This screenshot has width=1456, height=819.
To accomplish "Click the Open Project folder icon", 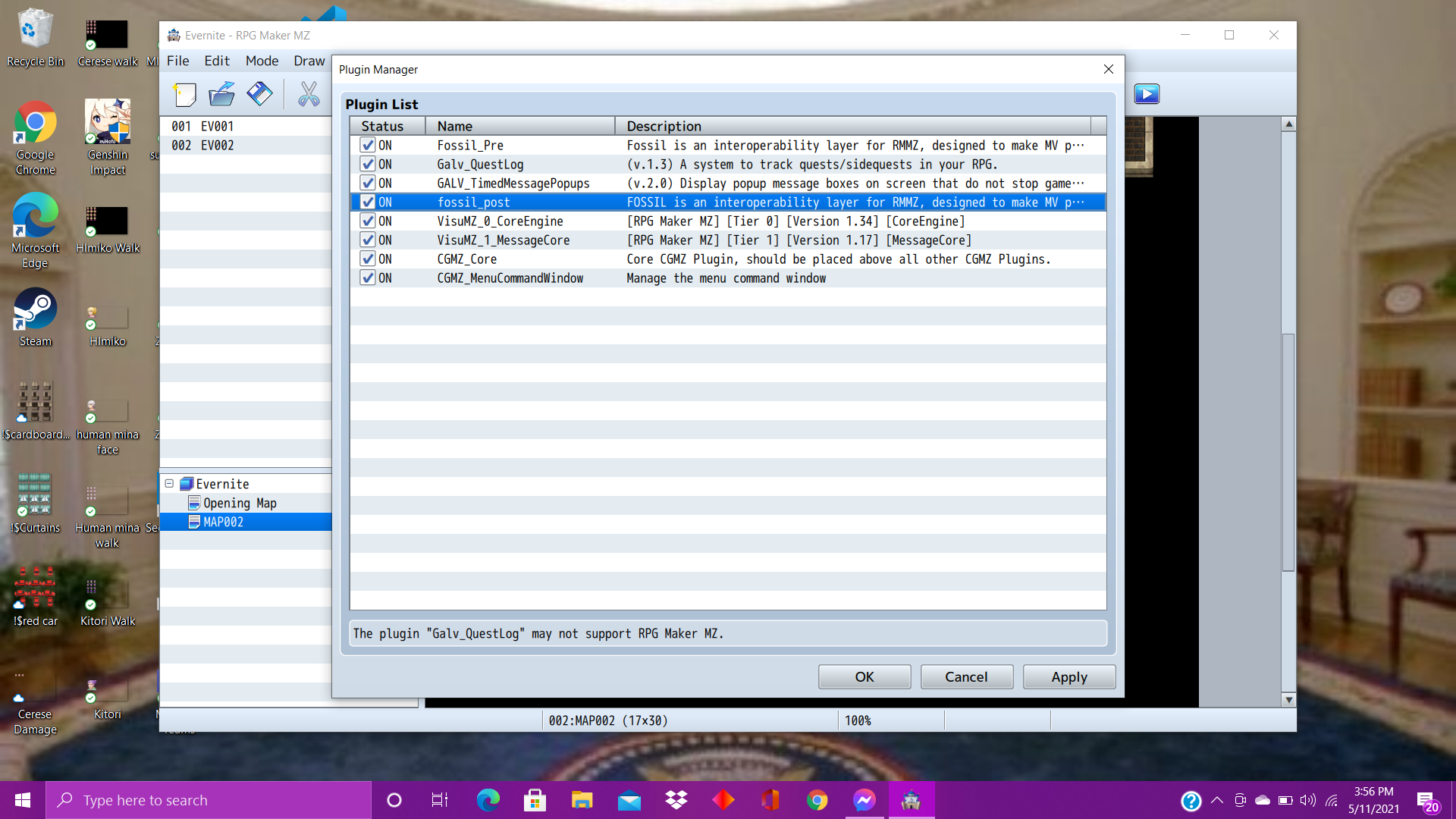I will [x=221, y=94].
